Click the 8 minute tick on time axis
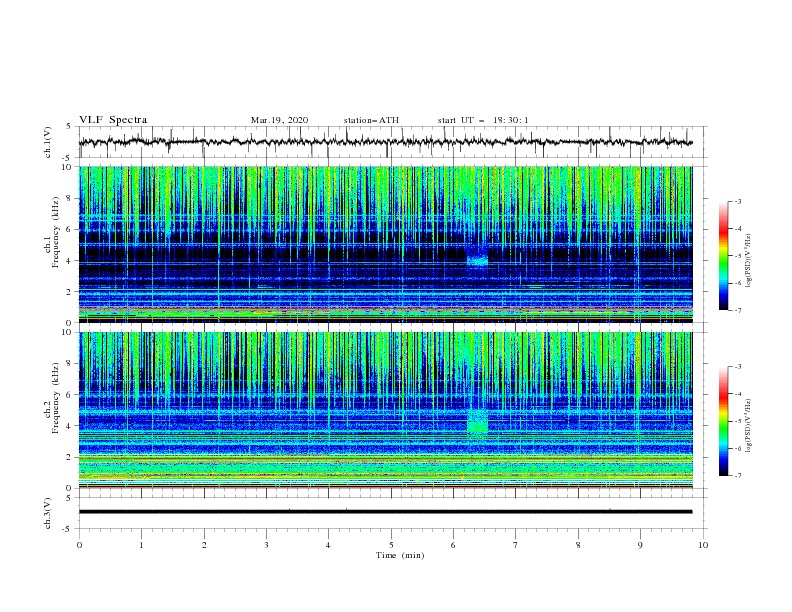 578,545
